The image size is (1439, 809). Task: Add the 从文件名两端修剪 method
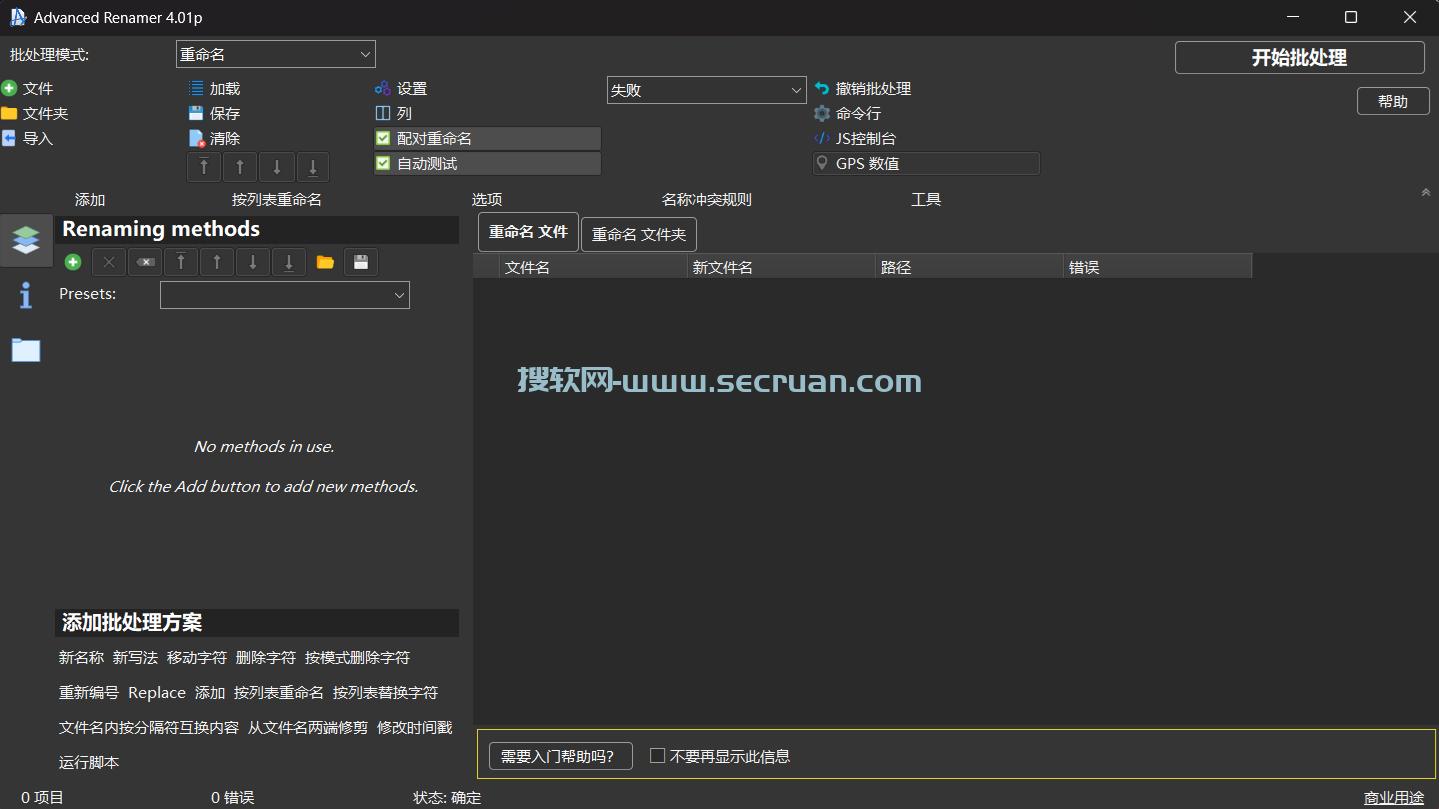click(308, 728)
